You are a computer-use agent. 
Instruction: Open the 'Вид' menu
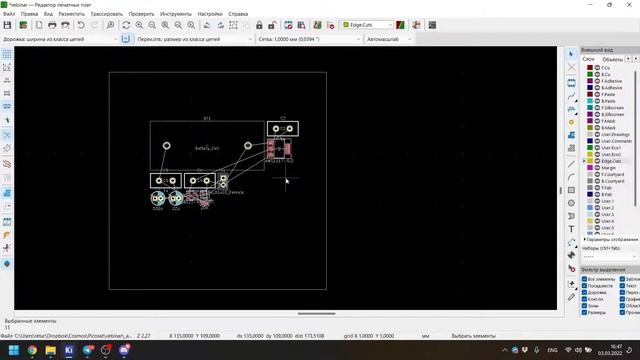point(48,14)
